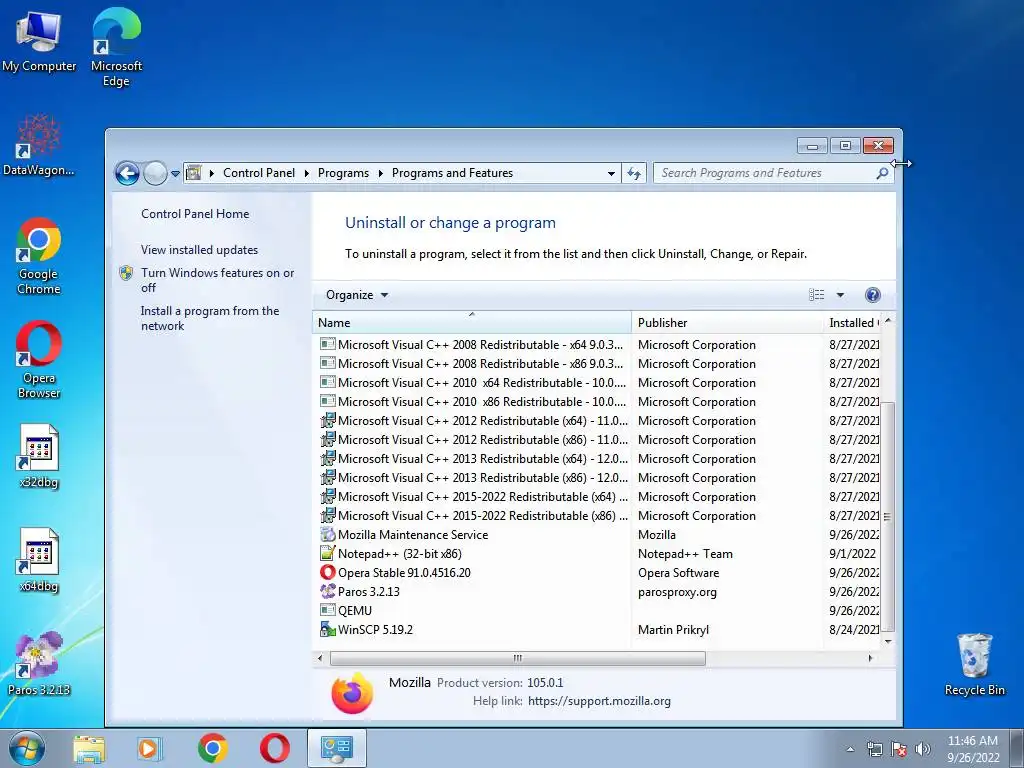Click the Firefox logo in details pane
Viewport: 1024px width, 768px height.
point(352,693)
